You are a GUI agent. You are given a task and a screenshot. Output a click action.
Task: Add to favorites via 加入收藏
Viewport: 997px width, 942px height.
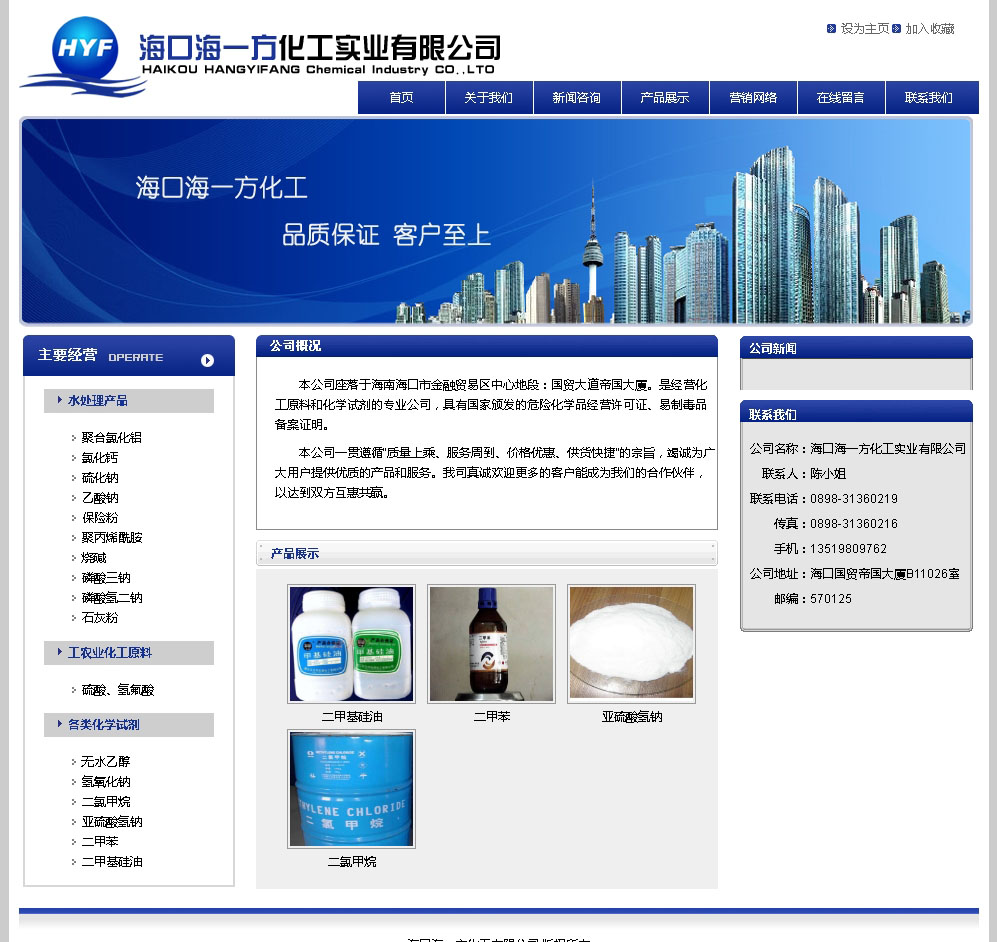(x=930, y=29)
